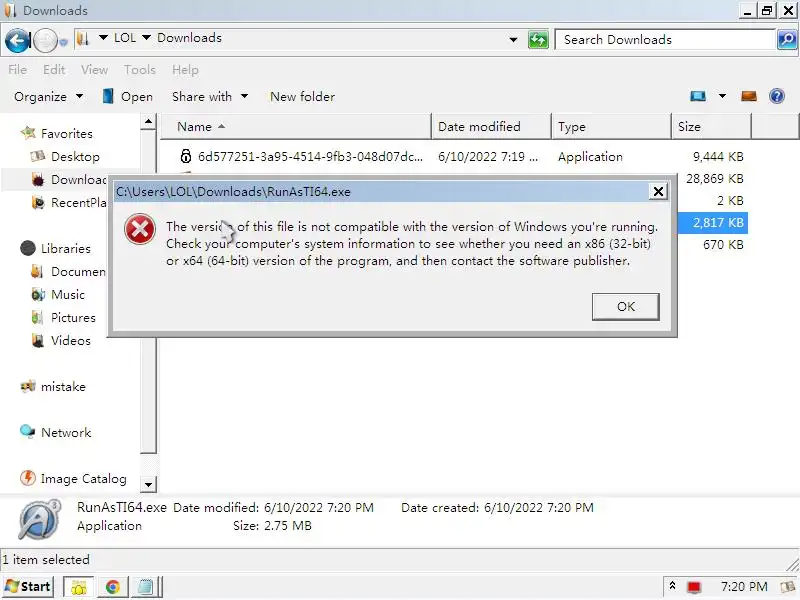Click the search magnifier icon
This screenshot has width=800, height=600.
(x=787, y=39)
